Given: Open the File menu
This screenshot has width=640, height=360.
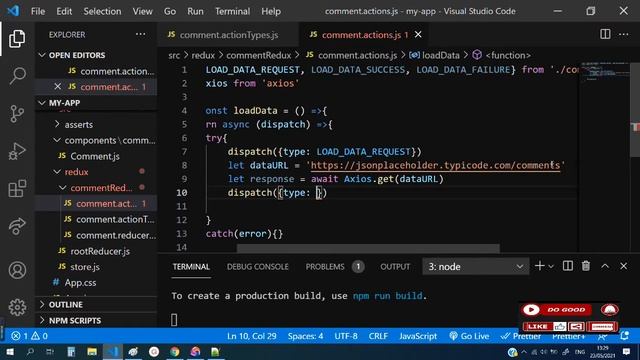Looking at the screenshot, I should click(38, 11).
